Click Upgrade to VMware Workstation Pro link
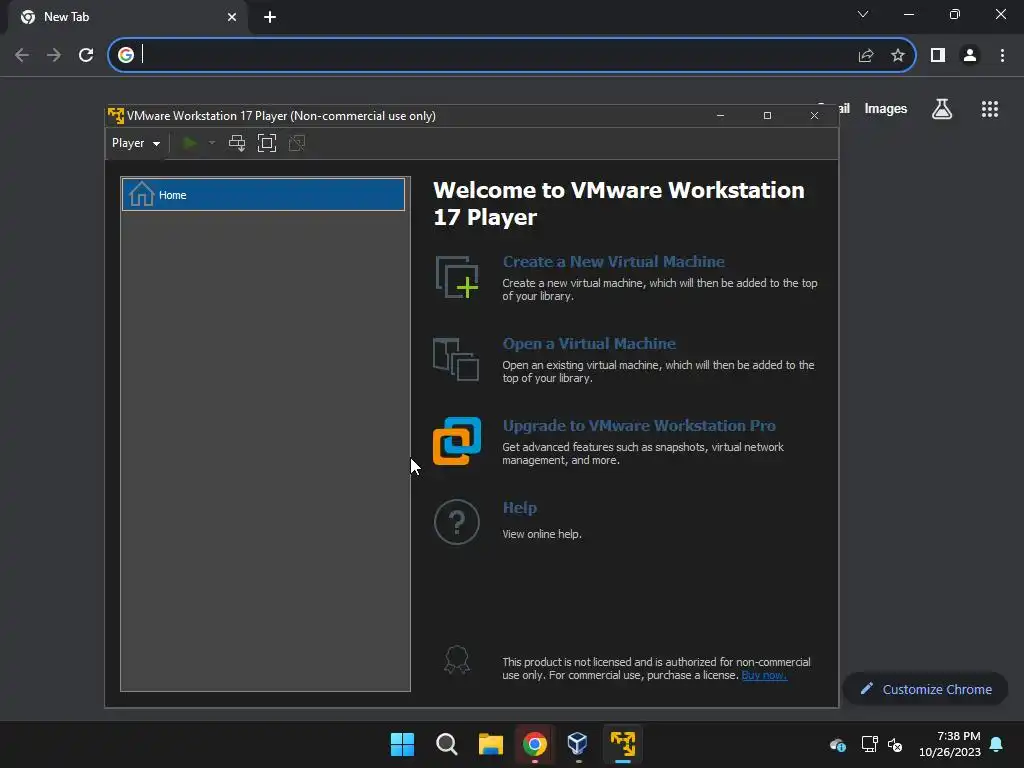Viewport: 1024px width, 768px height. pos(639,426)
